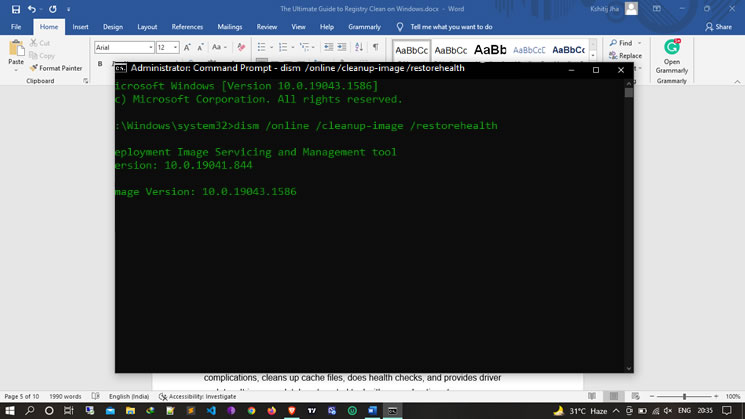Open the Layout tab
This screenshot has height=419, width=745.
pos(147,27)
